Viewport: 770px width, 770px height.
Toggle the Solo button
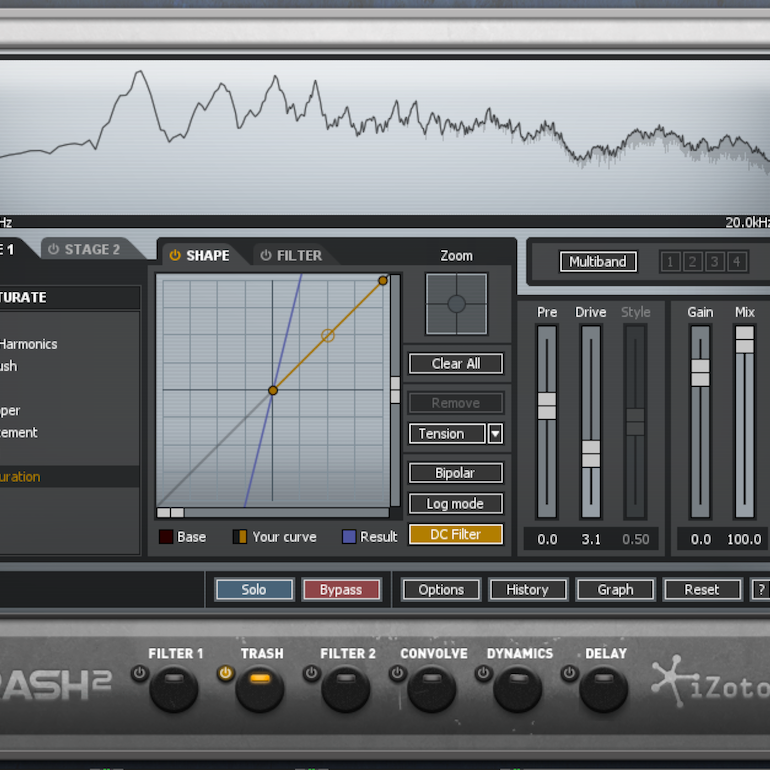click(x=254, y=590)
